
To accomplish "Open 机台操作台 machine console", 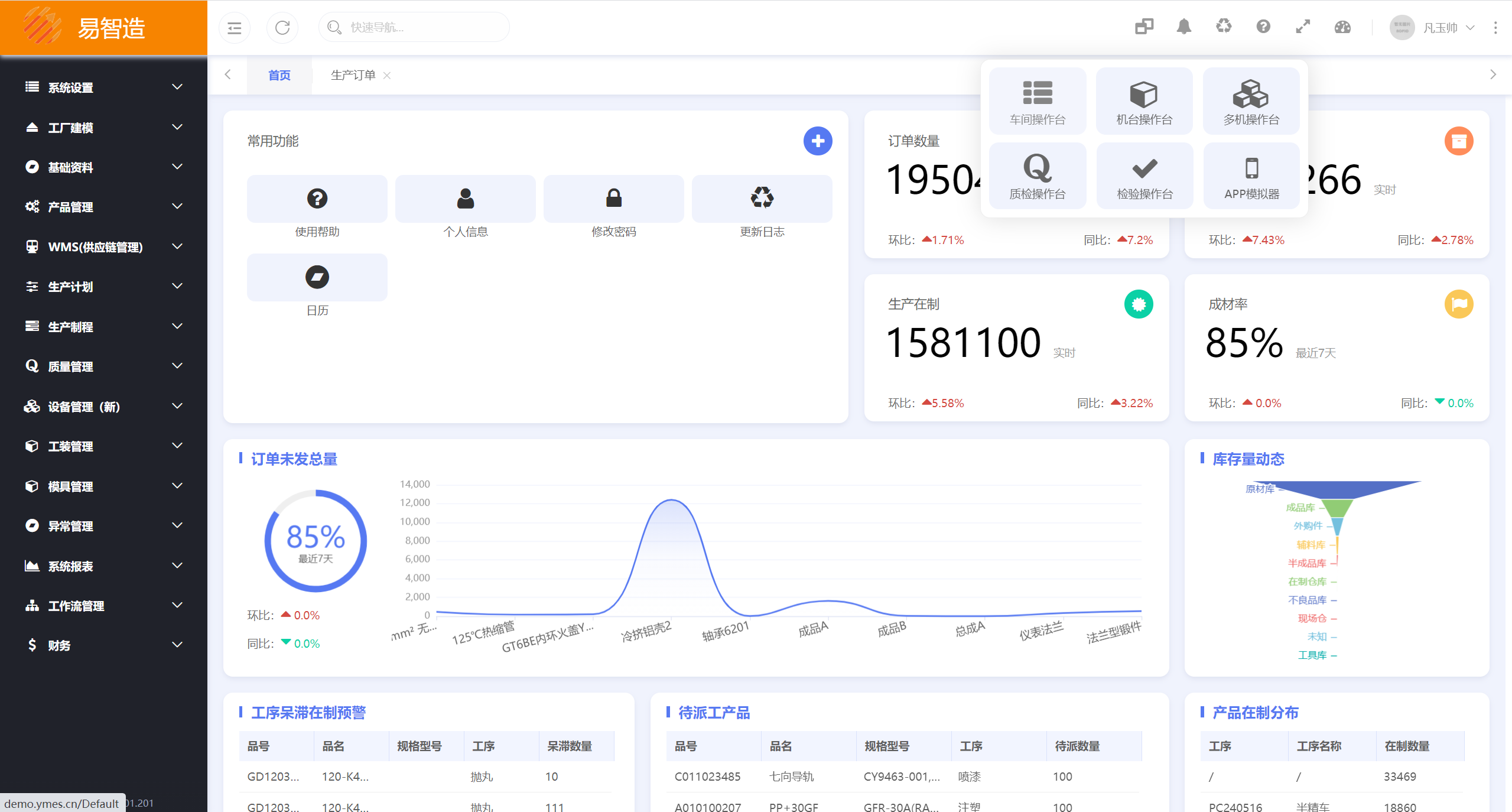I will coord(1144,102).
